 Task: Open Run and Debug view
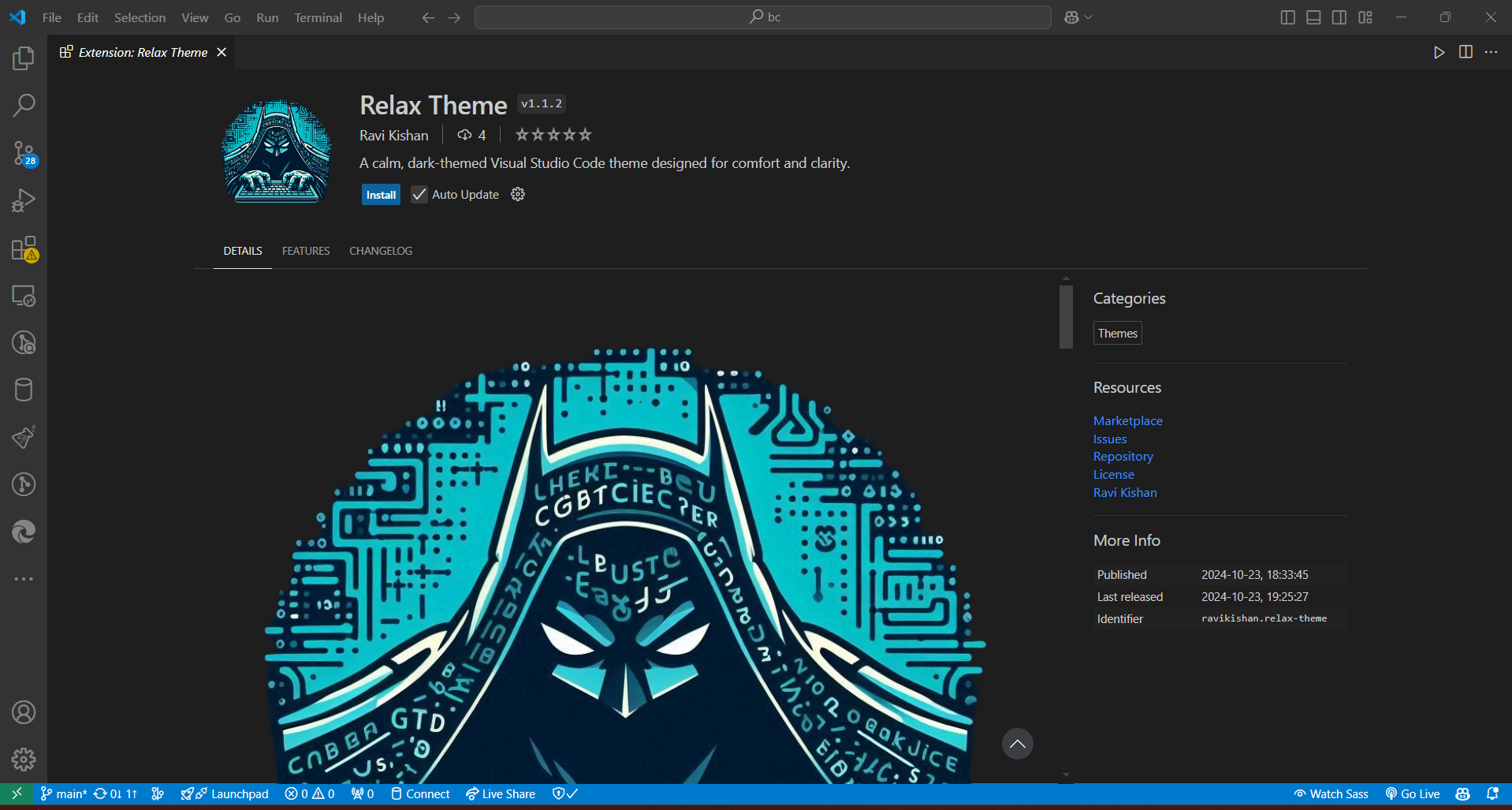click(x=24, y=200)
